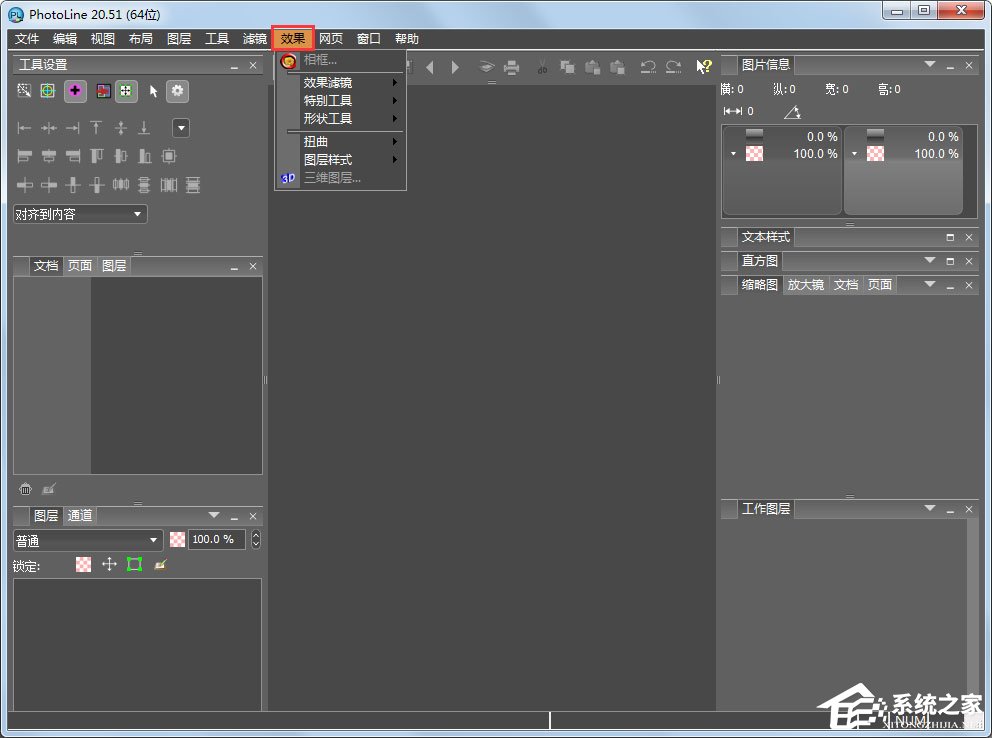992x738 pixels.
Task: Click the cyan crosshair target icon
Action: pyautogui.click(x=47, y=91)
